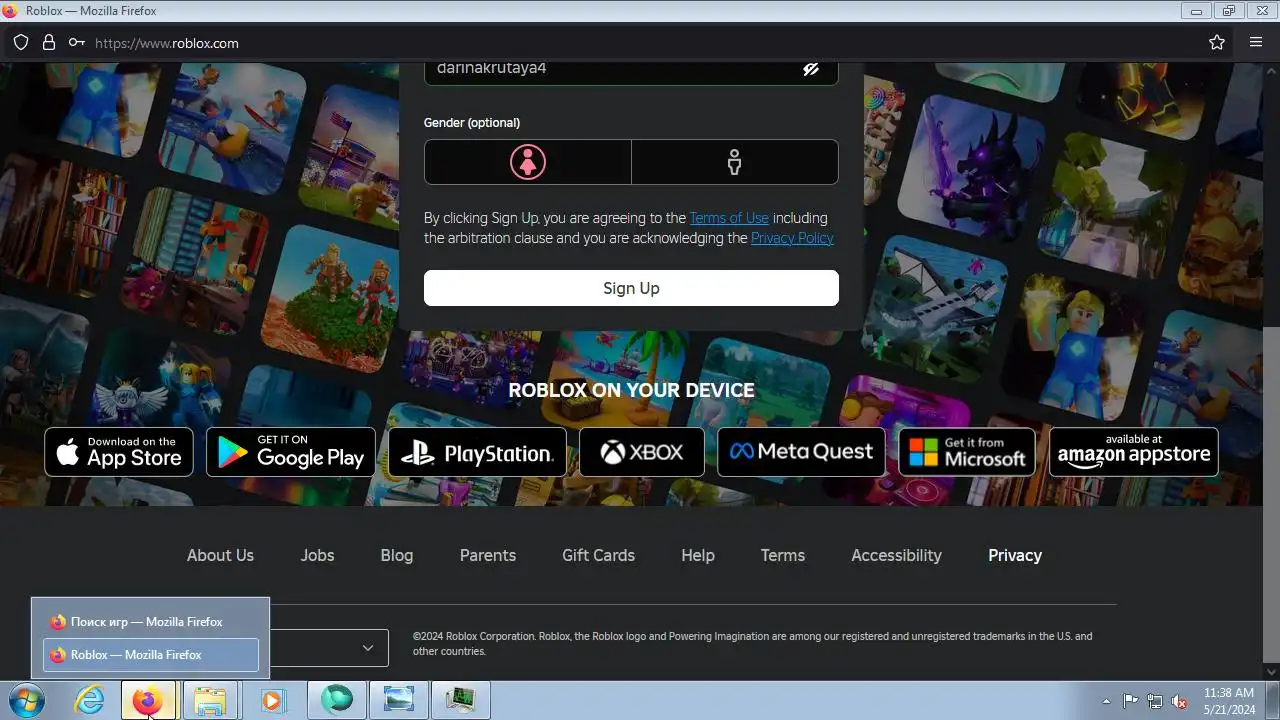
Task: Open Windows Explorer folder taskbar icon
Action: point(210,701)
